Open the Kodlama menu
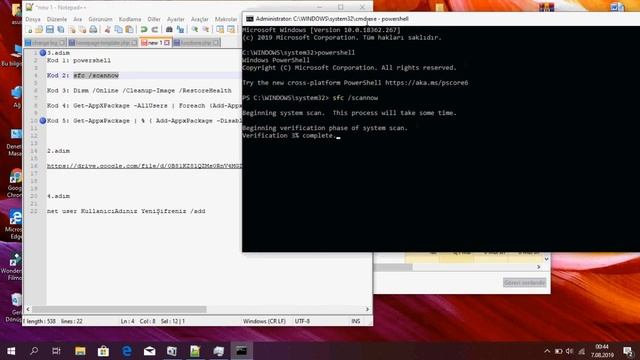 pyautogui.click(x=130, y=19)
